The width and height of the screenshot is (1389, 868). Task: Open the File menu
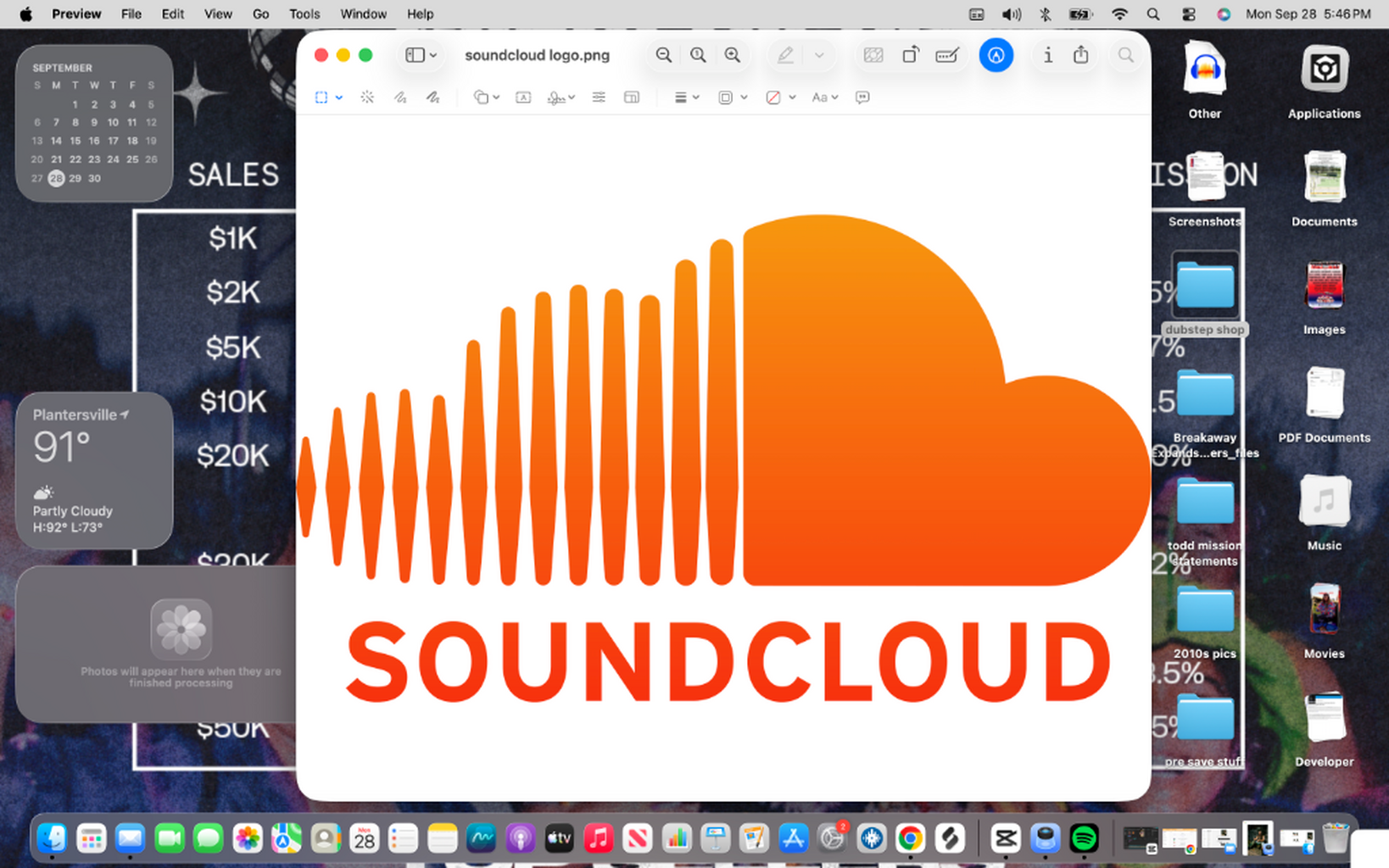131,14
